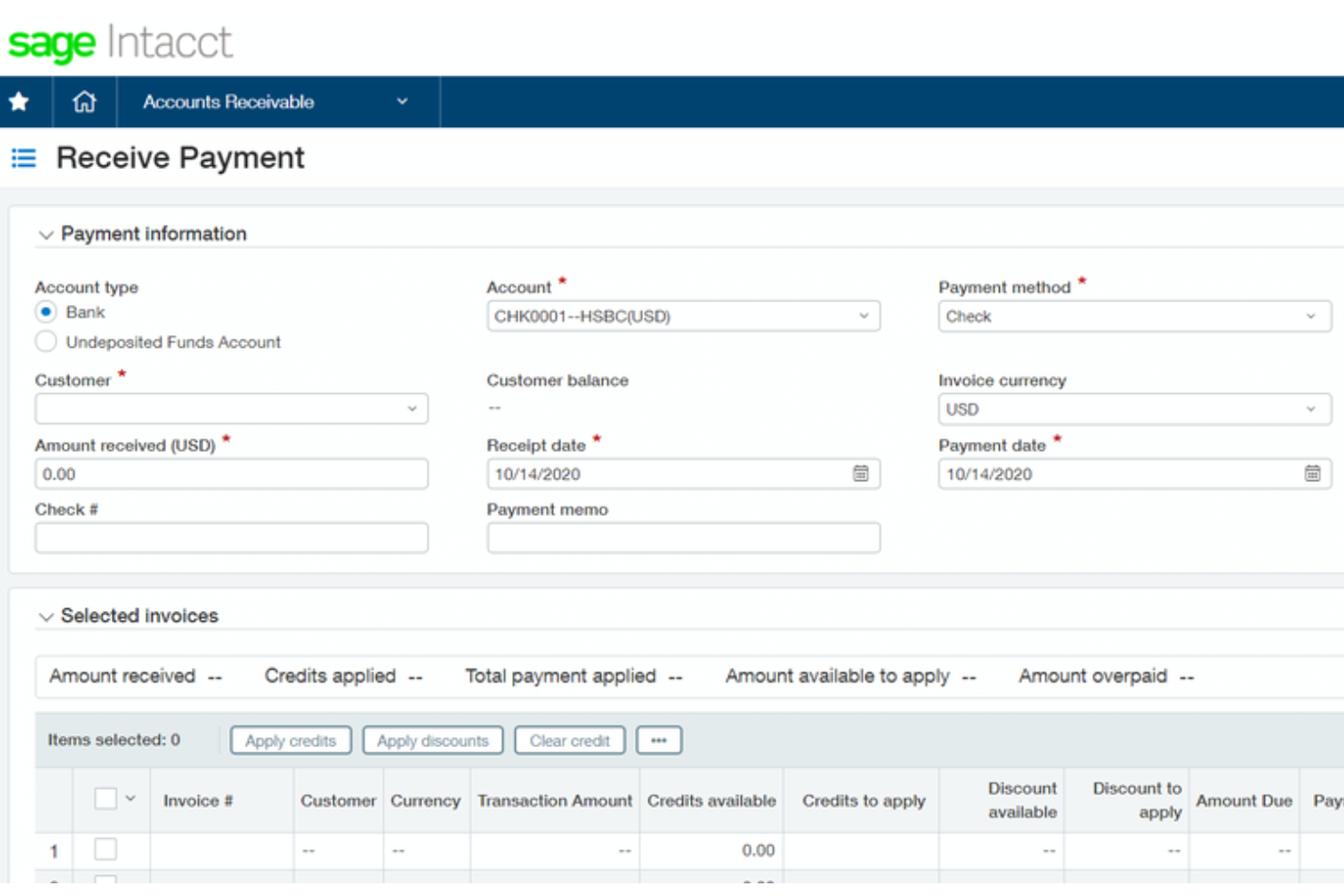Click the Clear credit button
This screenshot has width=1344, height=896.
569,740
